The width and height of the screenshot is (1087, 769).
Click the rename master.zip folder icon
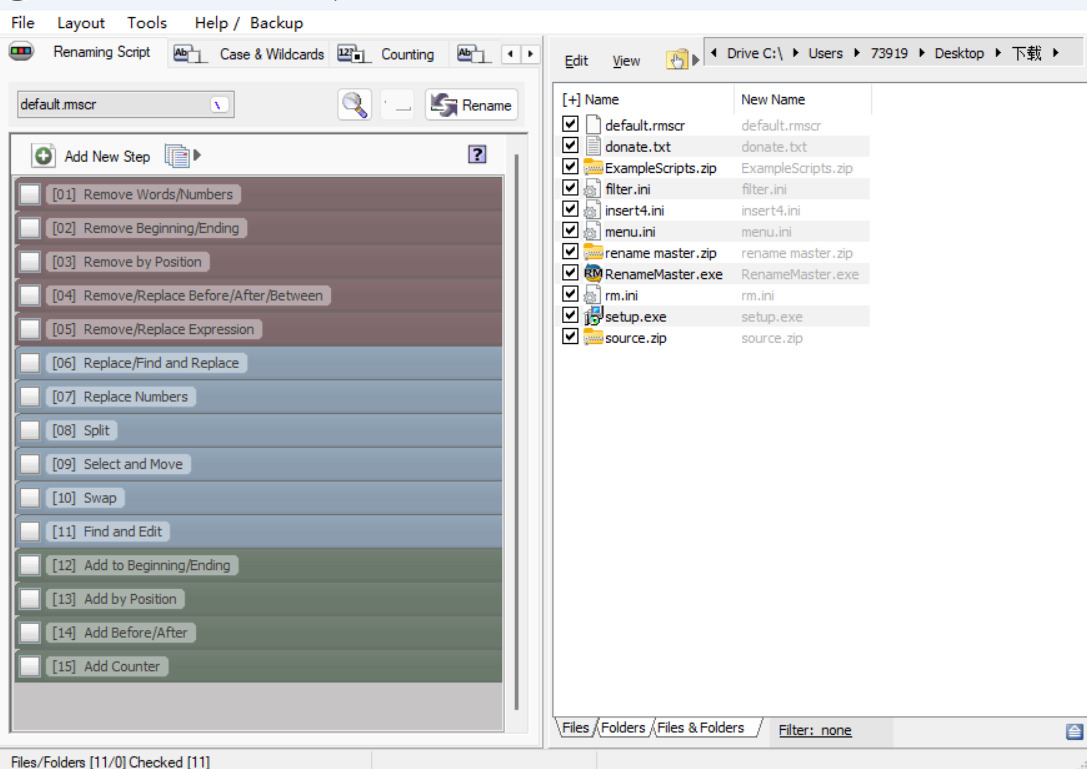593,252
